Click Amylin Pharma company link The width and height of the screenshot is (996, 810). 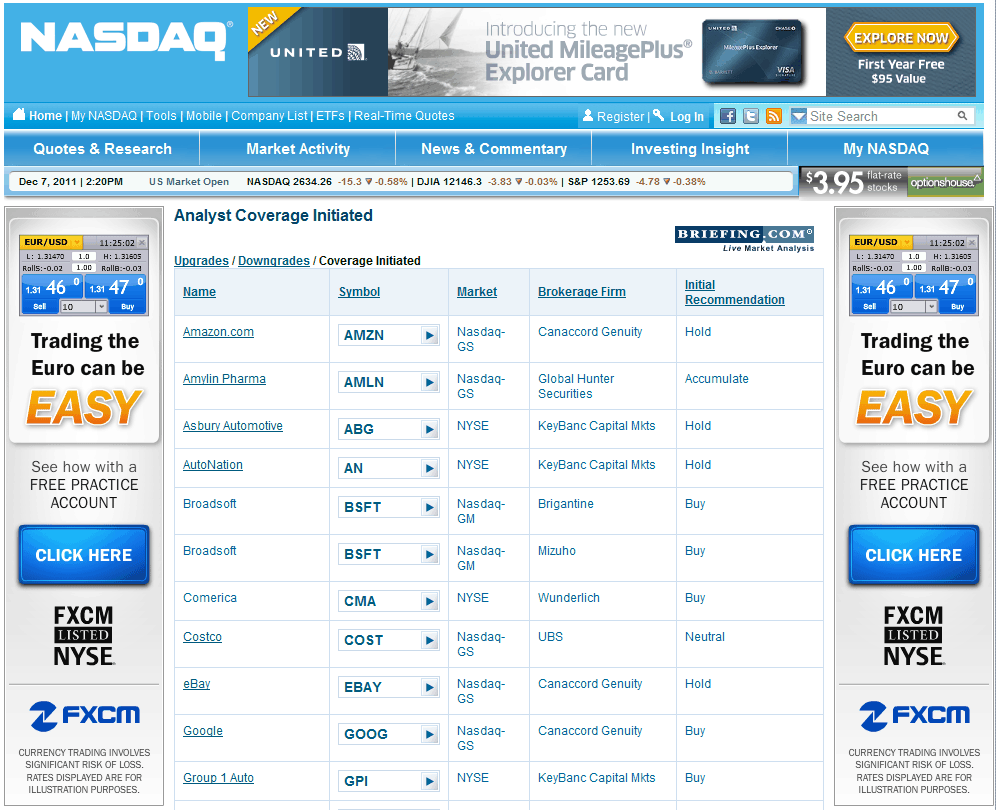pyautogui.click(x=224, y=379)
